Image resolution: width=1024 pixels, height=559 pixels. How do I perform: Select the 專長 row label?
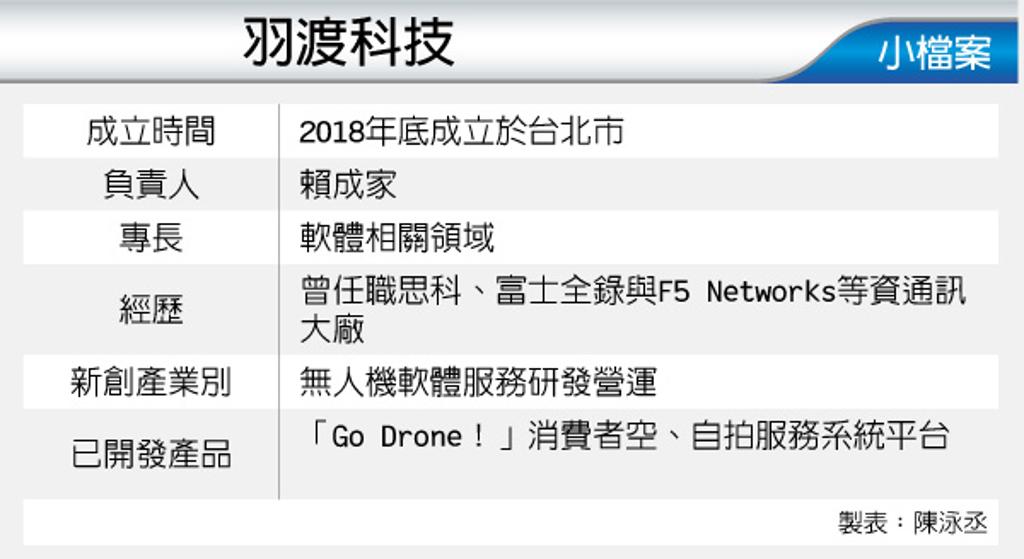[x=151, y=238]
